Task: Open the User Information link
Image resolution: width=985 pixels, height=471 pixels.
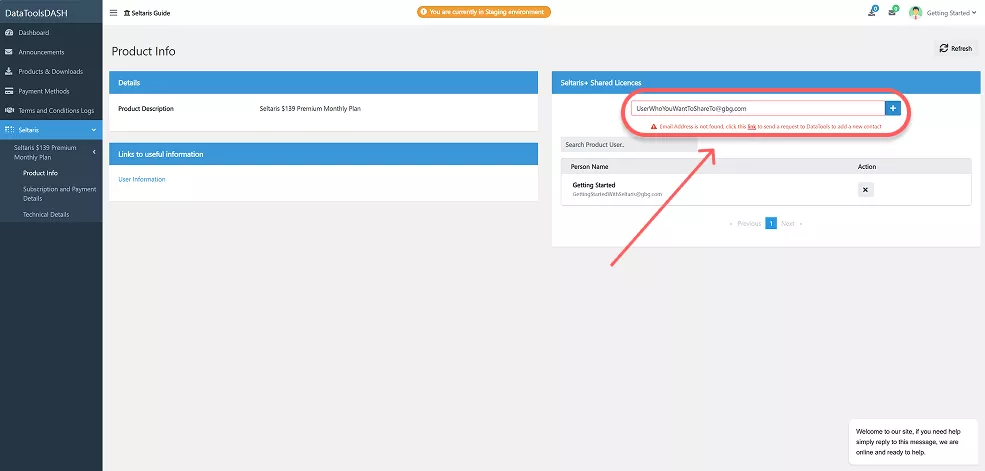Action: 141,179
